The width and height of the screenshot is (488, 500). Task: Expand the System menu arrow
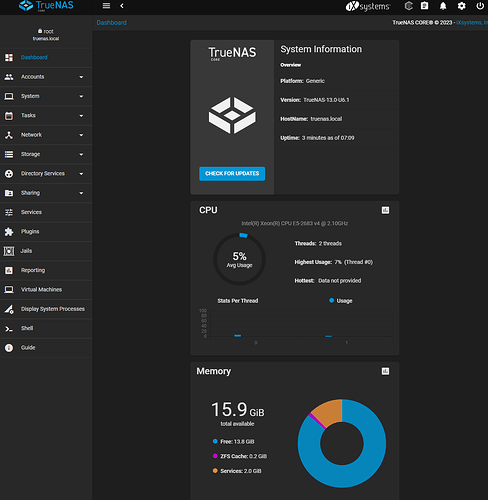[81, 96]
